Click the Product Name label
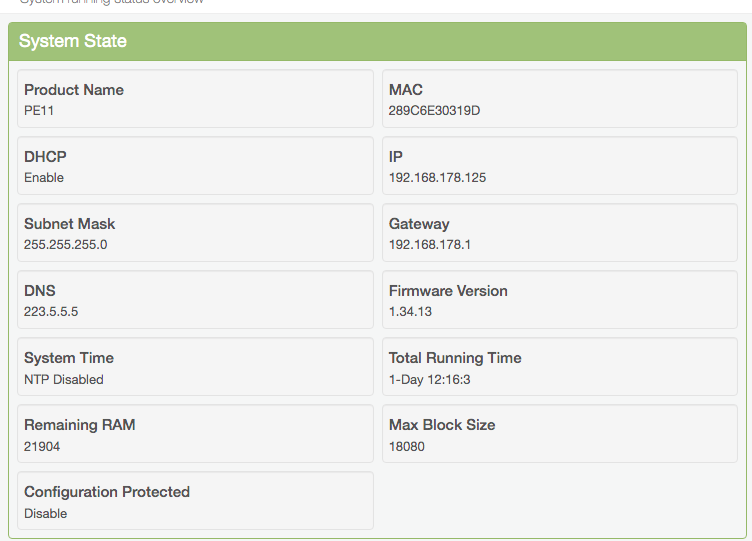 click(x=74, y=90)
